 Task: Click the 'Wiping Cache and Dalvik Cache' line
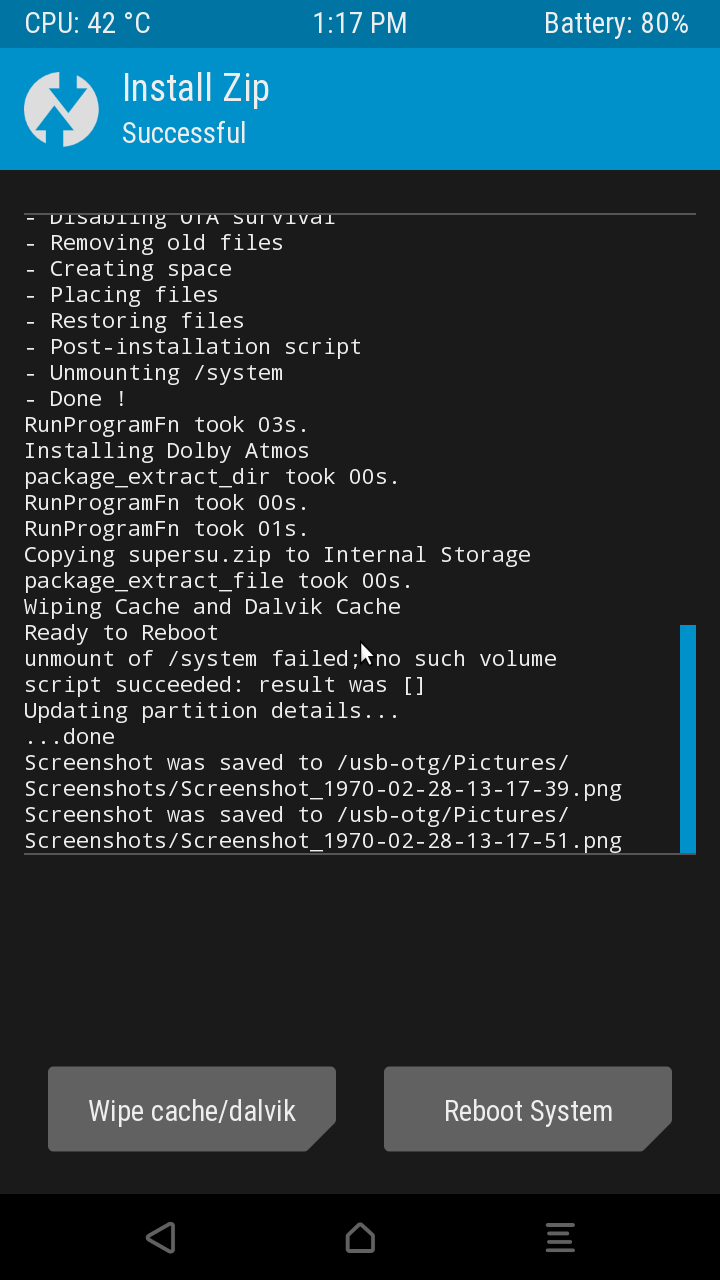click(x=212, y=607)
